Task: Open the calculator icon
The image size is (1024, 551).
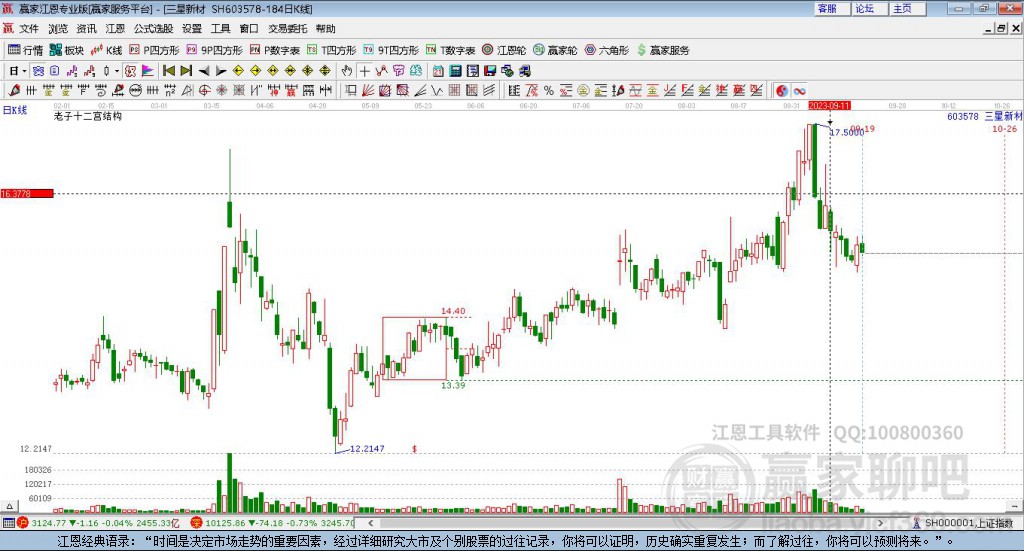Action: 456,71
